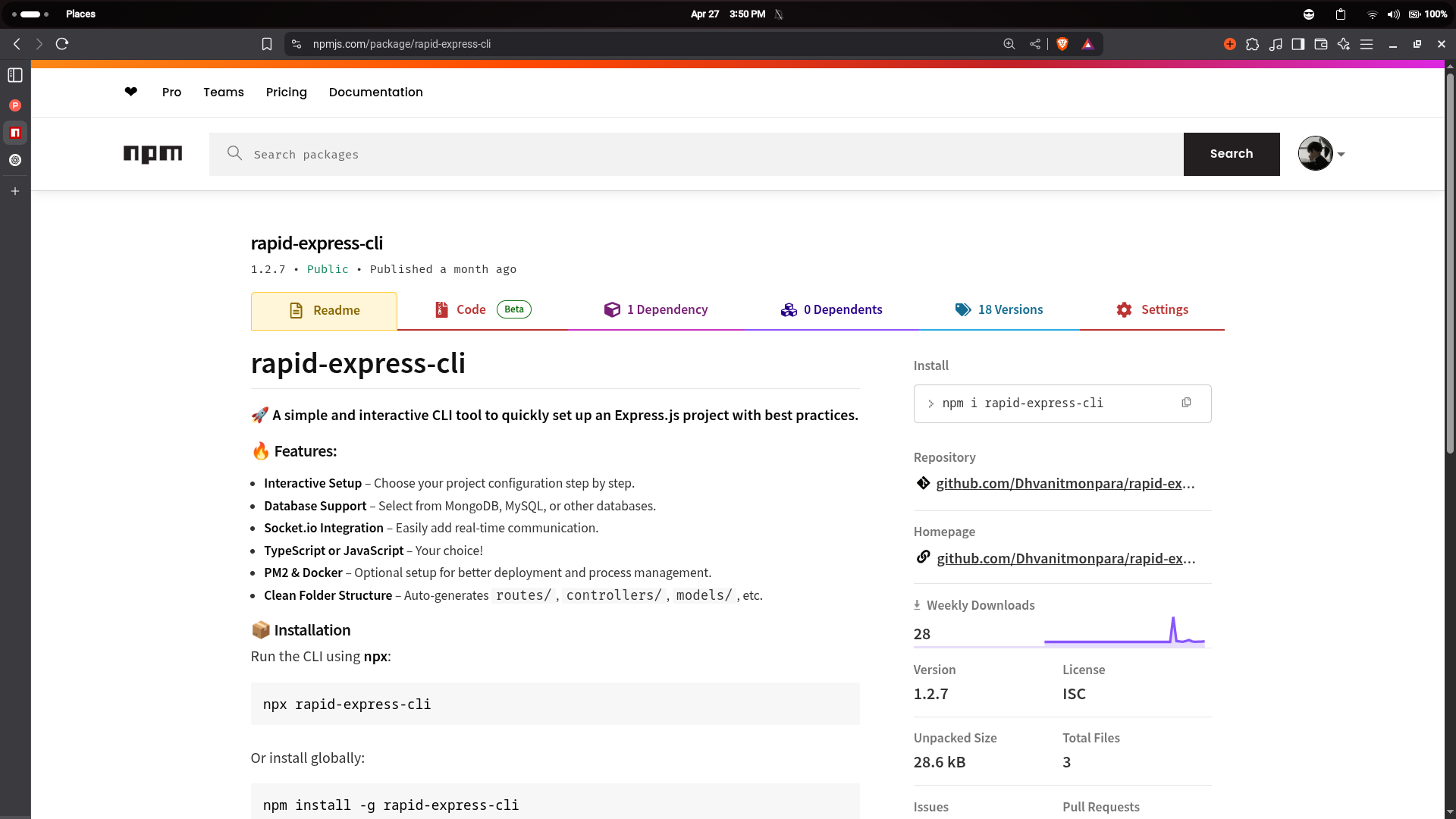1456x819 pixels.
Task: Open the clipboard tray icon
Action: coord(1341,14)
